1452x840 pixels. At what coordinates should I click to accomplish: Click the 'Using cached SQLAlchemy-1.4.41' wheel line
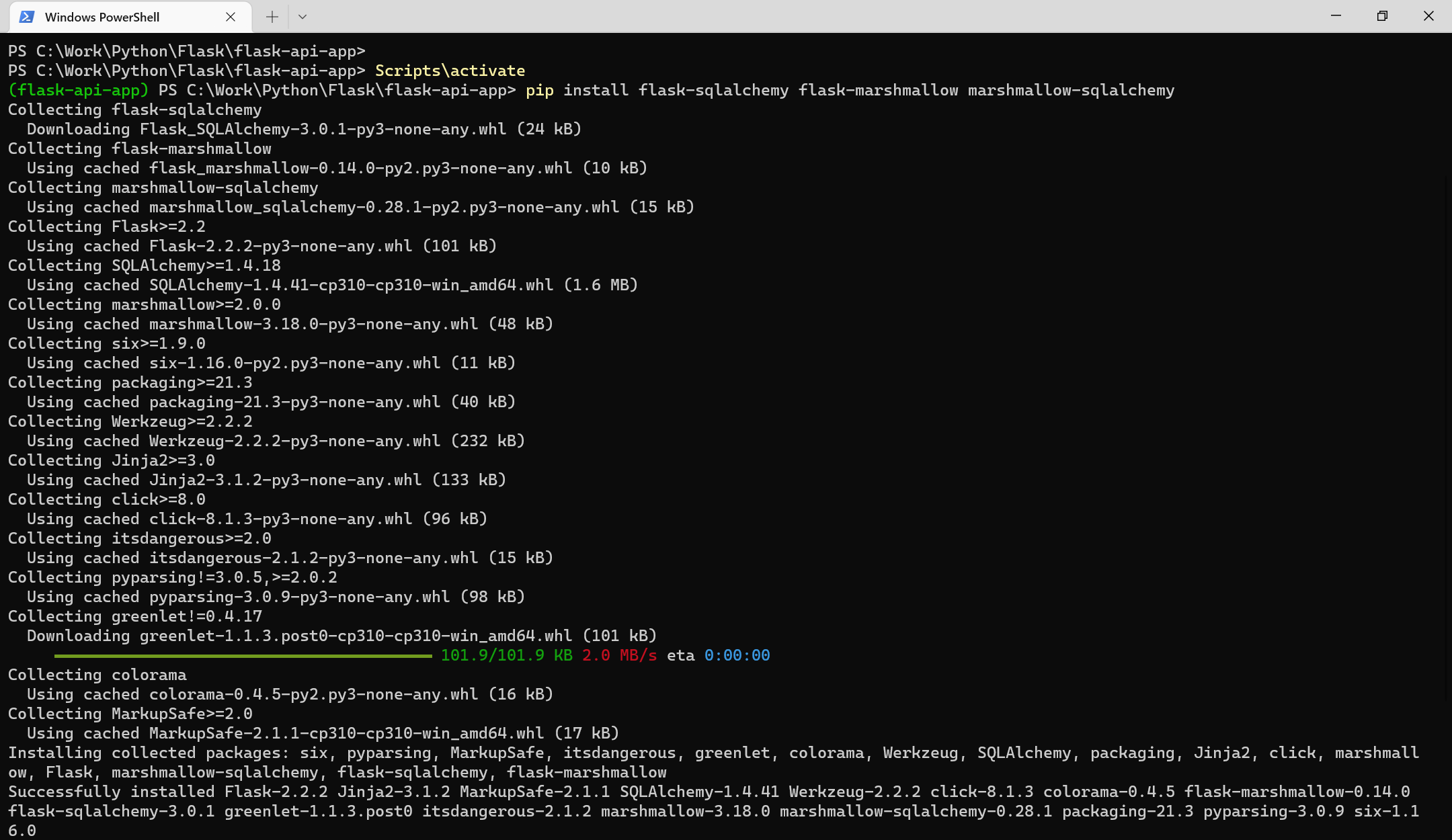click(332, 285)
